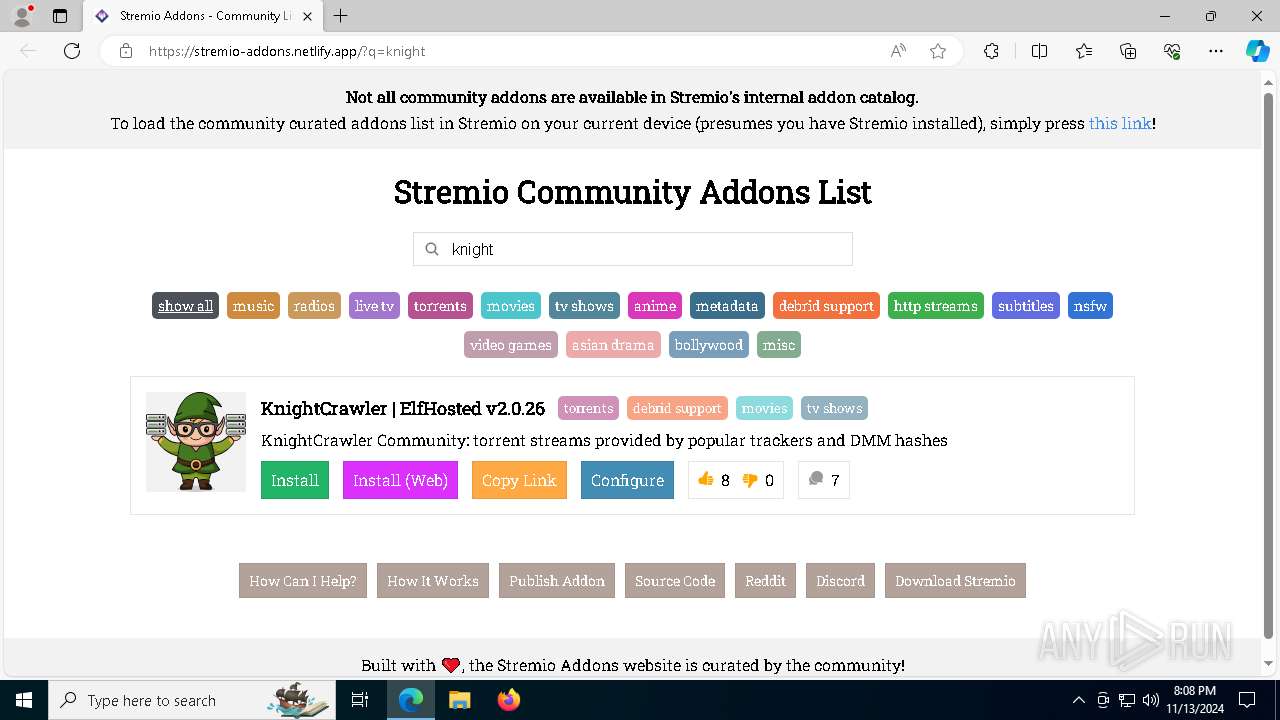Open comments bubble icon for KnightCrawler

[816, 479]
